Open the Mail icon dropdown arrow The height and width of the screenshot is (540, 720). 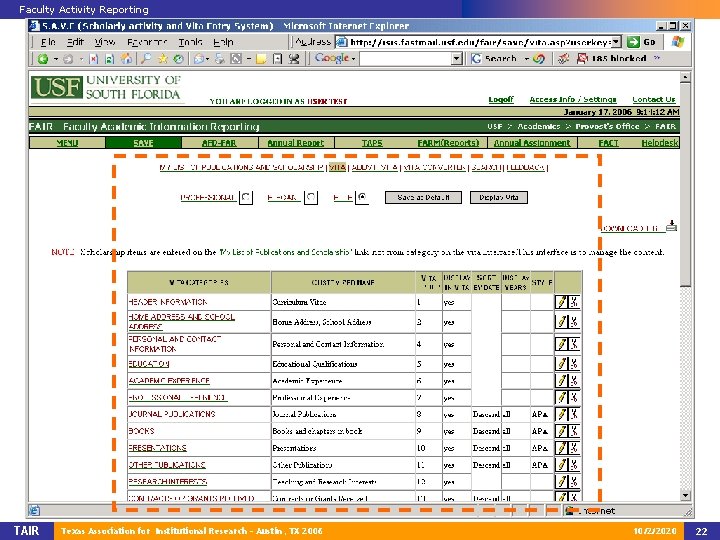coord(208,59)
